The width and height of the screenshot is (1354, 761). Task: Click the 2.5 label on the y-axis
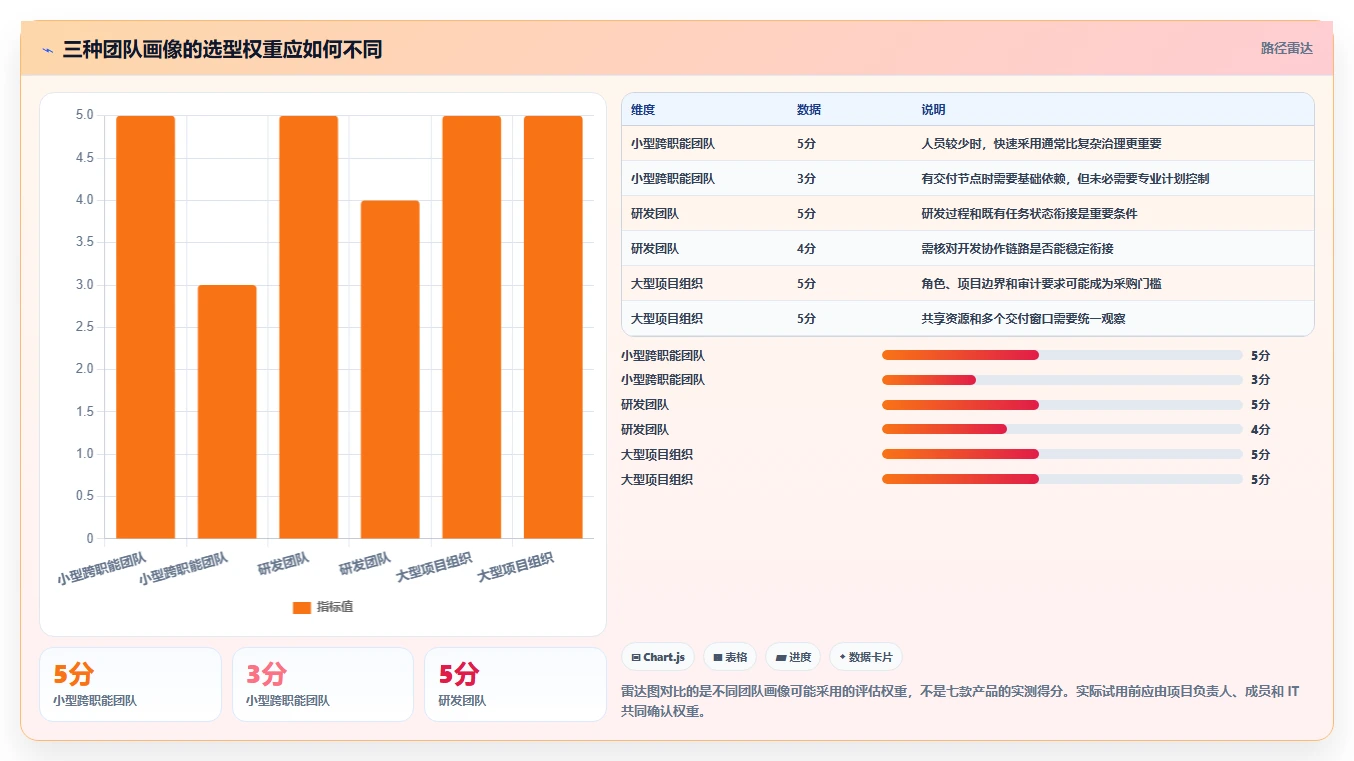[x=85, y=327]
